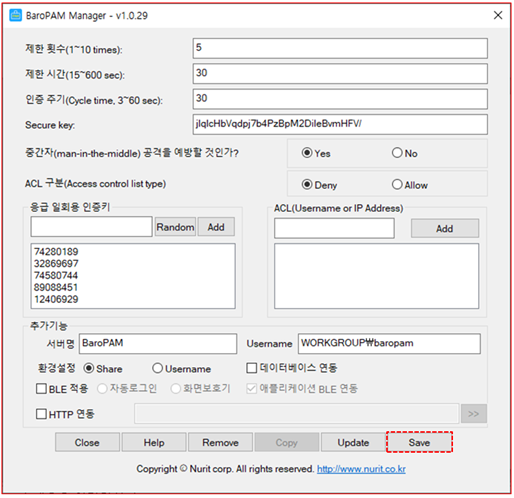Click the Update button

tap(353, 442)
